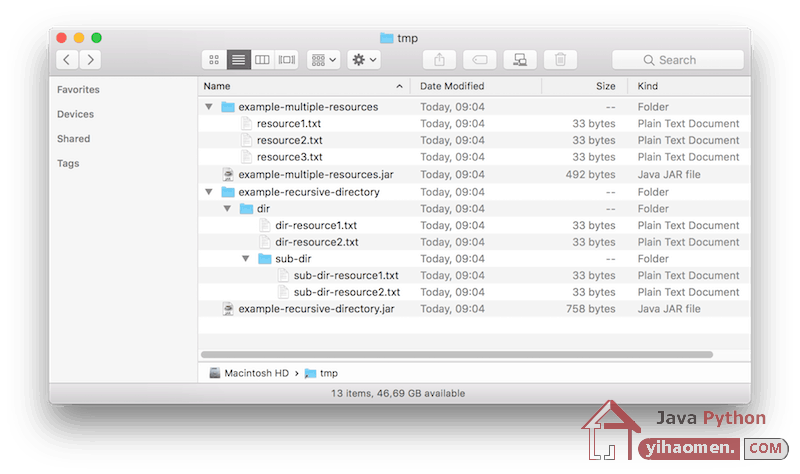Select the sub-dir-resource1.txt file name
This screenshot has width=800, height=474.
(x=346, y=276)
